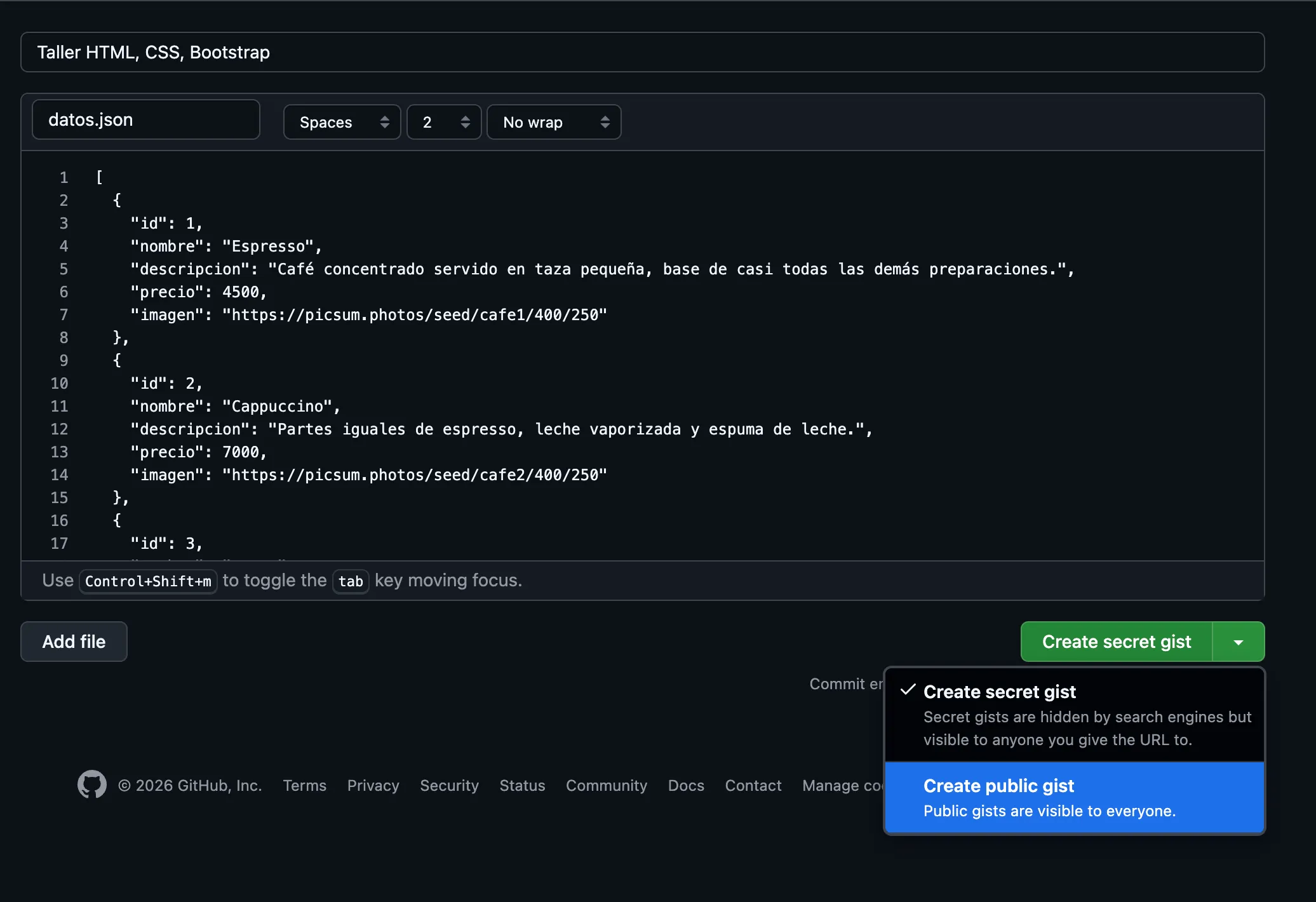The width and height of the screenshot is (1316, 902).
Task: Open the Security footer link
Action: pos(449,785)
